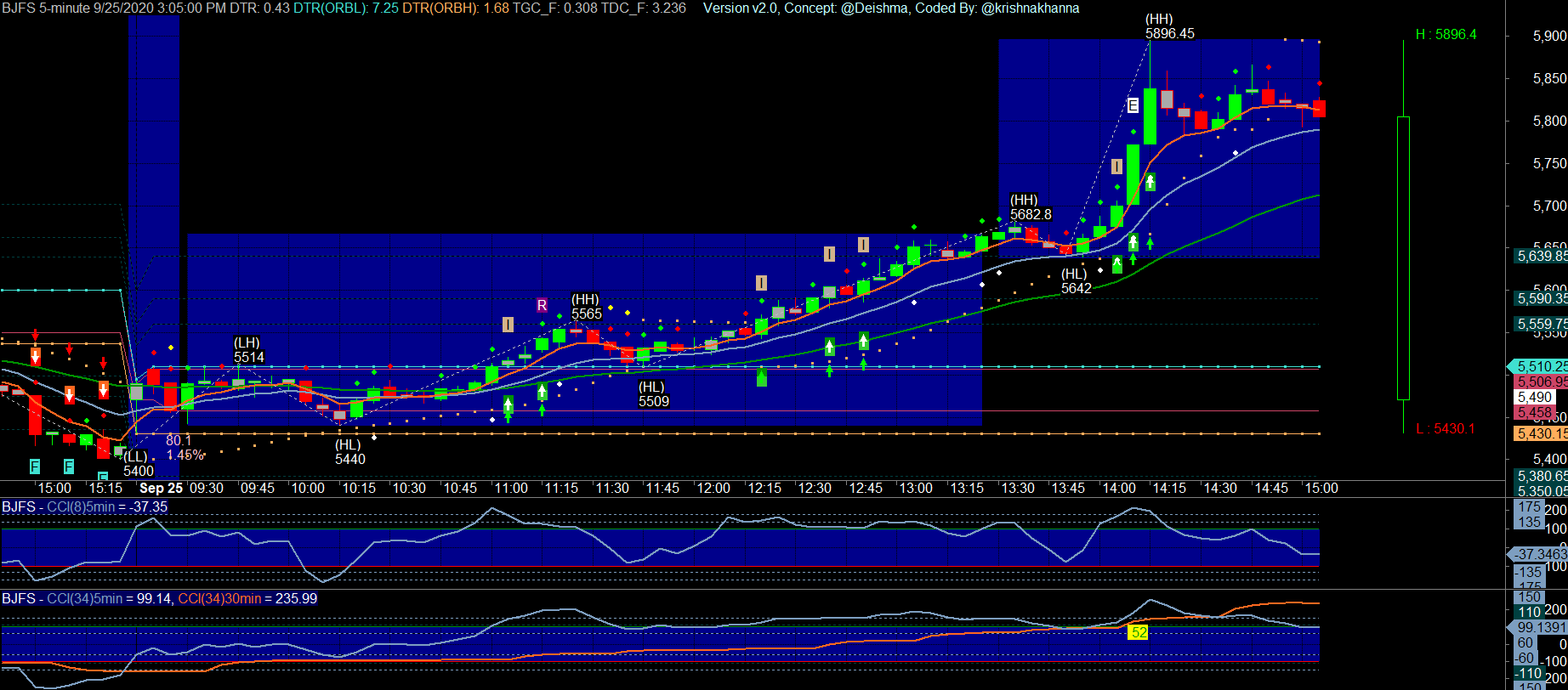Click the white 5,490 price tag
The height and width of the screenshot is (690, 1568).
1535,397
